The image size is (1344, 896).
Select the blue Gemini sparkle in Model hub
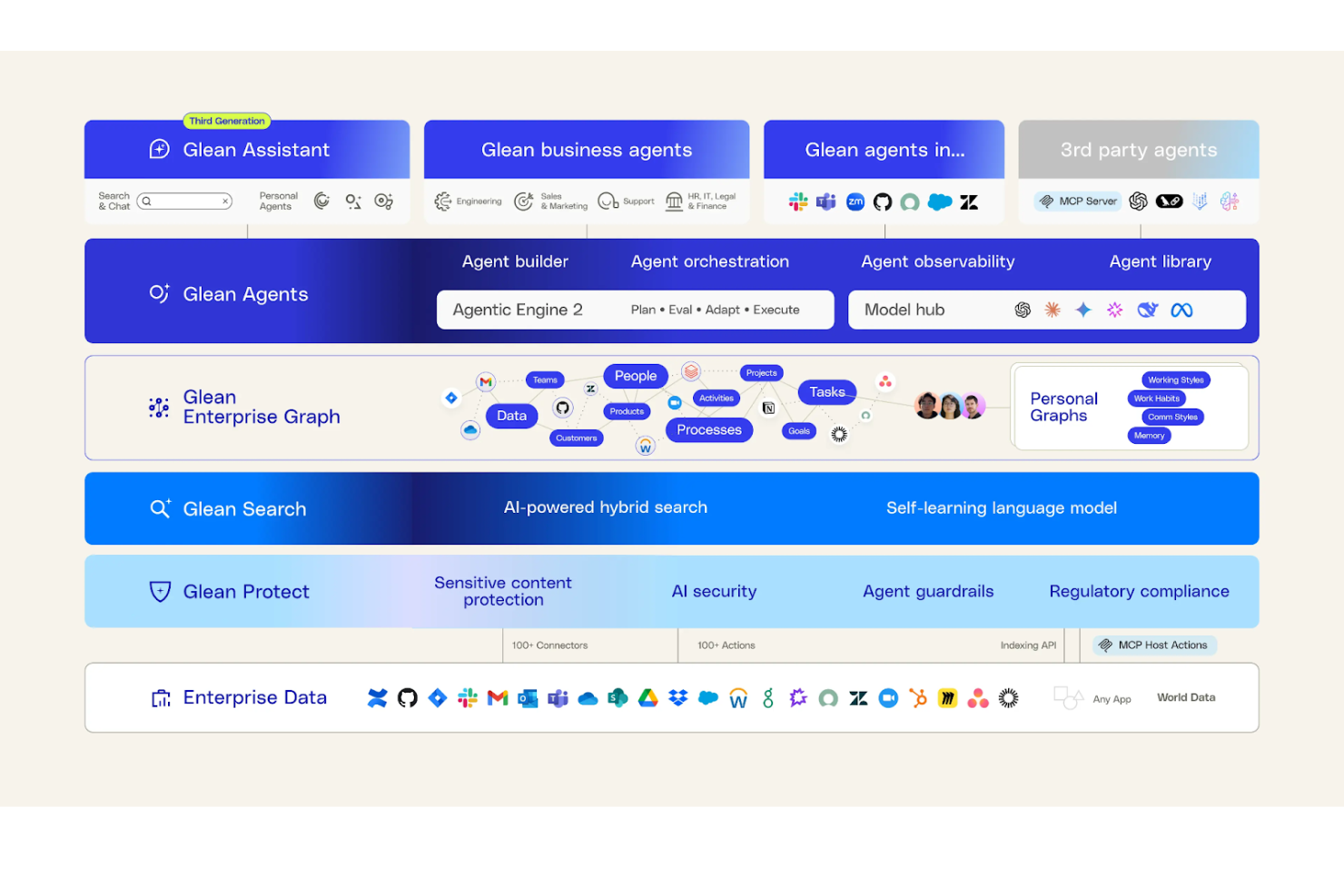click(1083, 310)
